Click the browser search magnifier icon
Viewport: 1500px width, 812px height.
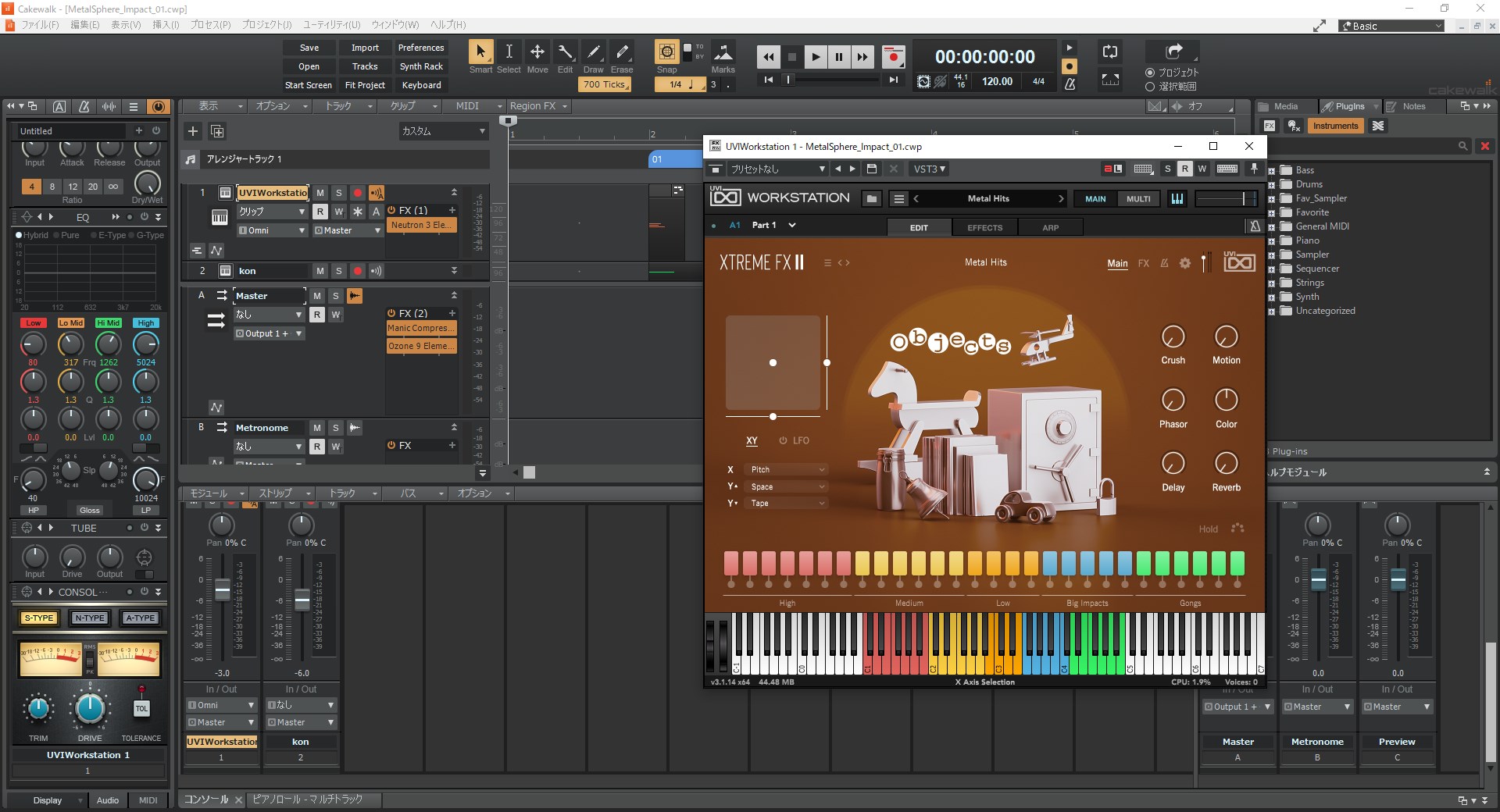click(x=1462, y=146)
